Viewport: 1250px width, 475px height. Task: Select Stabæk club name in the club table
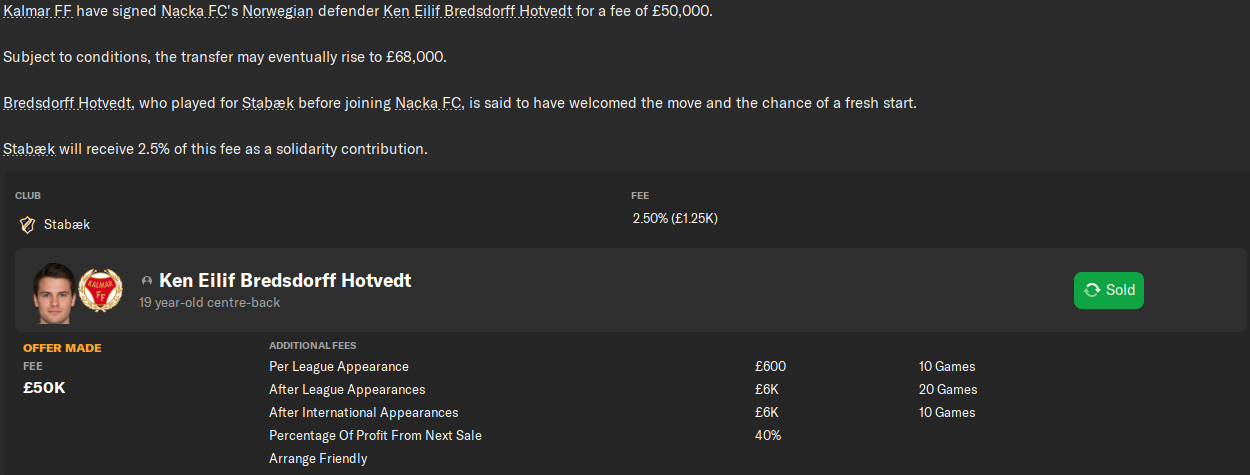(67, 225)
